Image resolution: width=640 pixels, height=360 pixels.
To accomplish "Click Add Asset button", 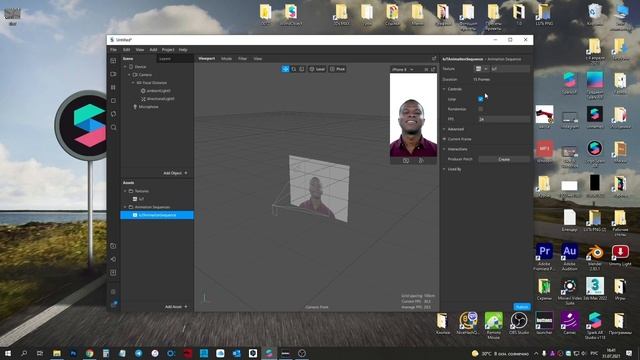I will (x=176, y=307).
